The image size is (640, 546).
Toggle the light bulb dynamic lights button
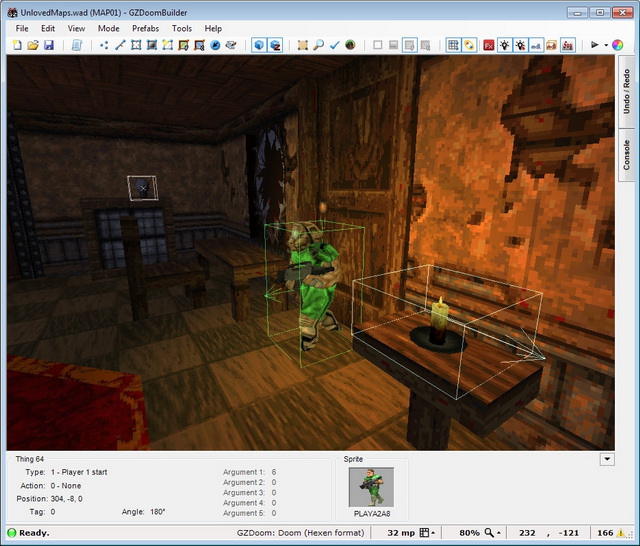point(504,45)
